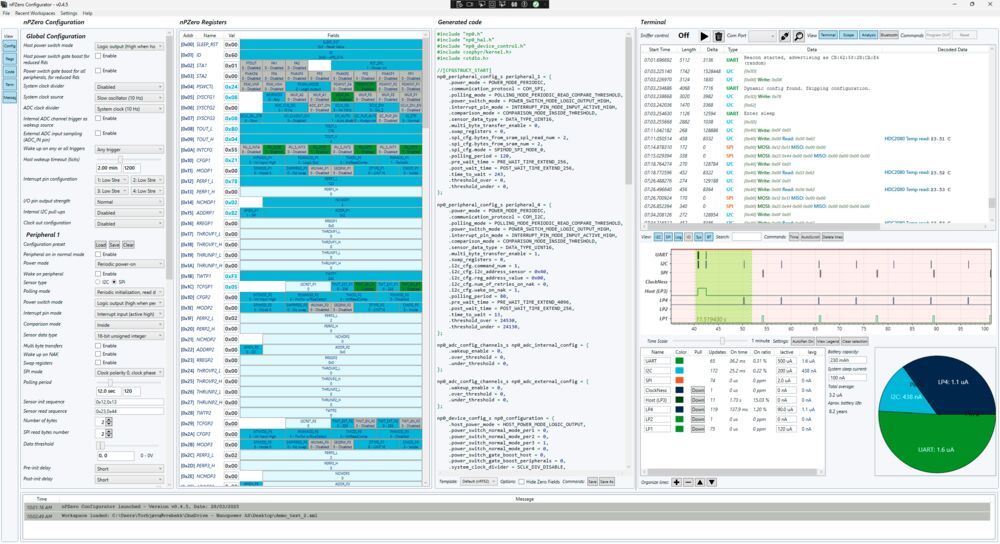The image size is (1000, 544).
Task: Open Peripheral 1 Power mode dropdown
Action: [129, 263]
